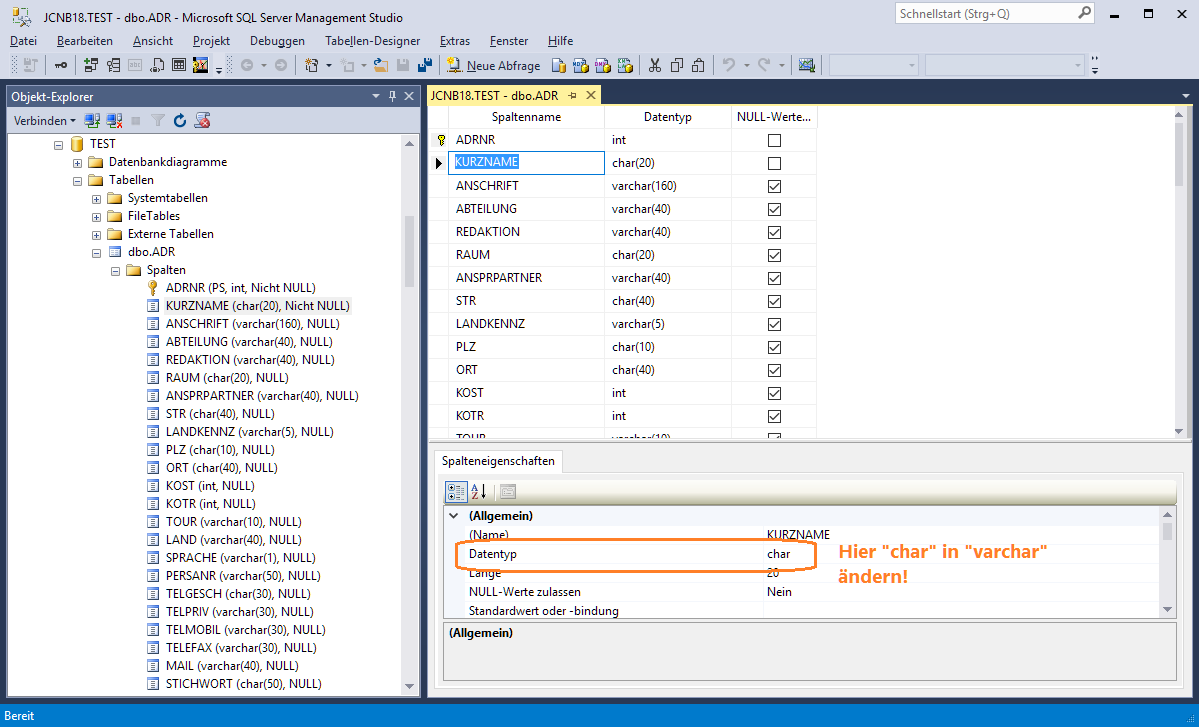Close the JCNB18.TEST - dbo.ADR tab

pyautogui.click(x=590, y=96)
